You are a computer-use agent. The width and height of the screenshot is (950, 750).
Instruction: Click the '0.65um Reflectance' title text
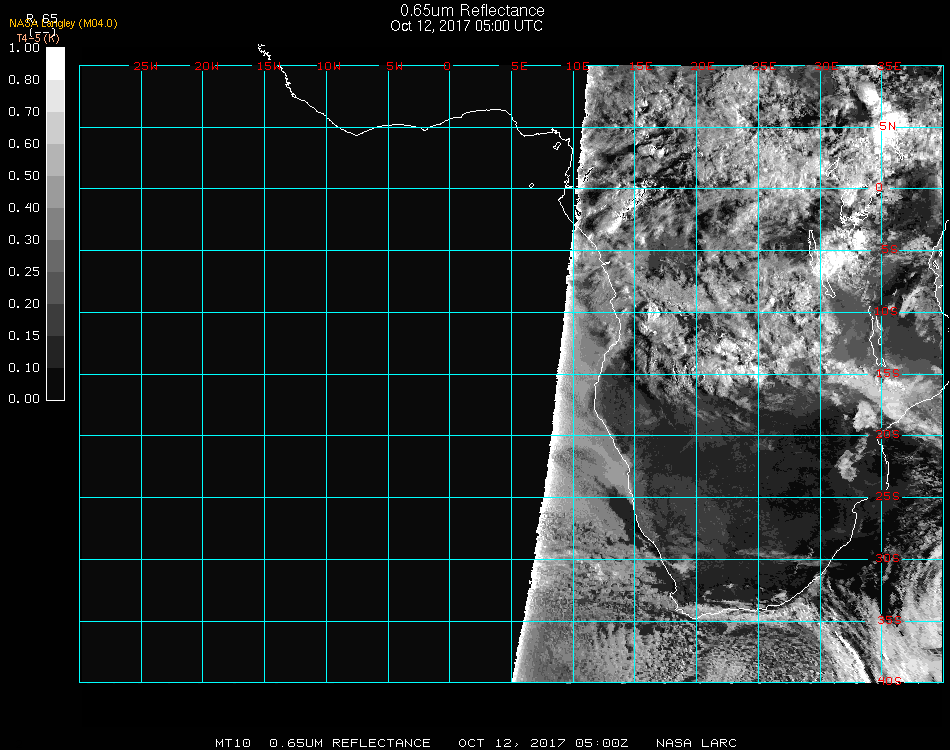pyautogui.click(x=472, y=10)
